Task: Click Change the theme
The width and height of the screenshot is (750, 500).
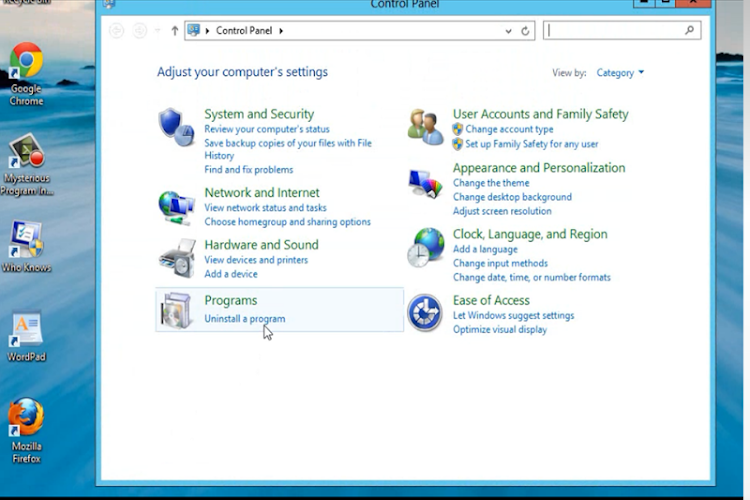Action: point(491,183)
